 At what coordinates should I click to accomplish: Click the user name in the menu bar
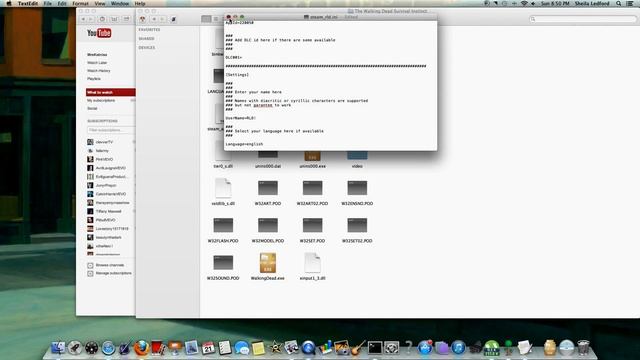(x=592, y=3)
